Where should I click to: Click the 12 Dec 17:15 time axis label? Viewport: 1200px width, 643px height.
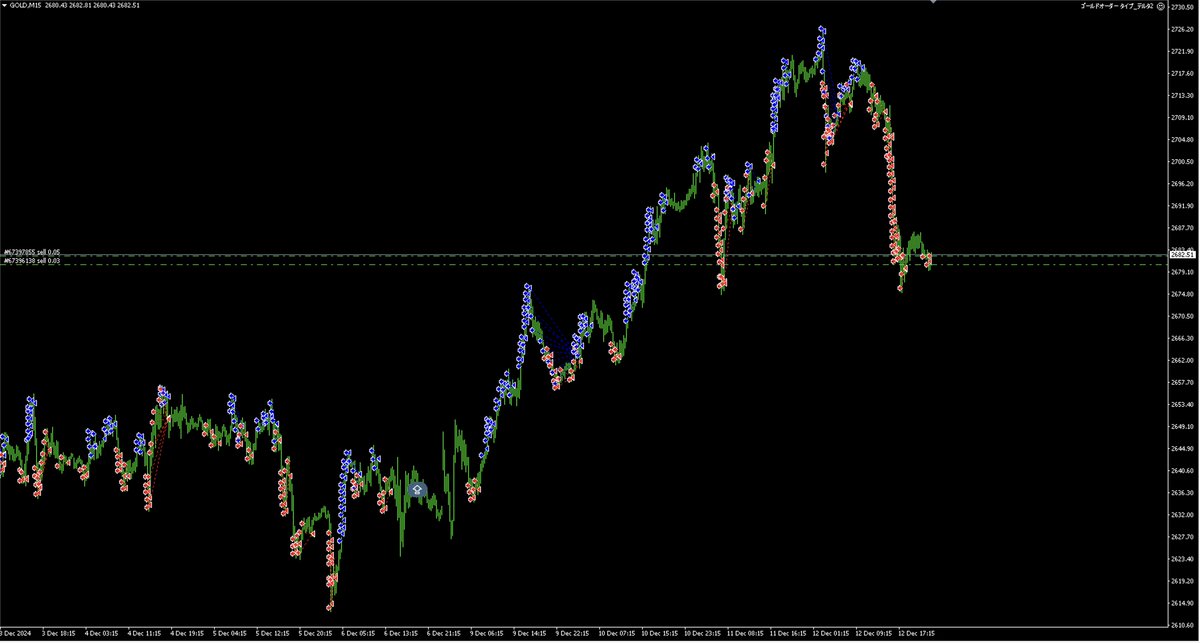coord(918,633)
